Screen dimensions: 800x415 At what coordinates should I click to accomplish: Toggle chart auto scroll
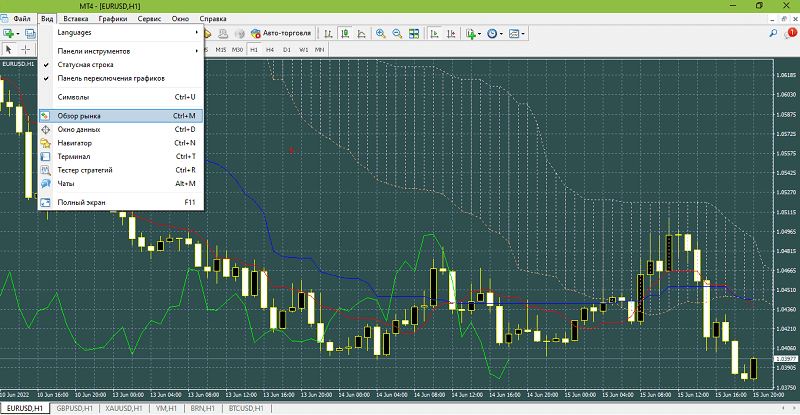pos(434,34)
